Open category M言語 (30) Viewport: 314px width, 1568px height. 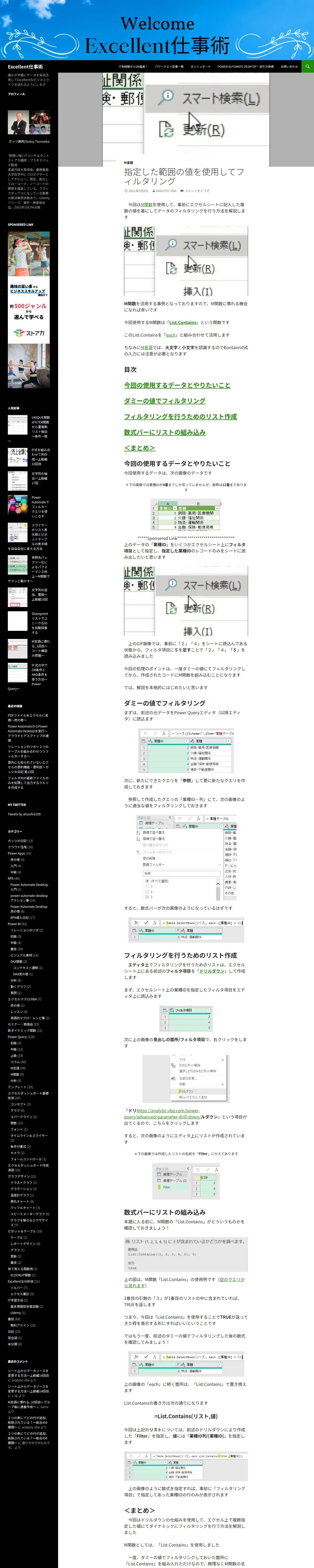[x=15, y=1068]
